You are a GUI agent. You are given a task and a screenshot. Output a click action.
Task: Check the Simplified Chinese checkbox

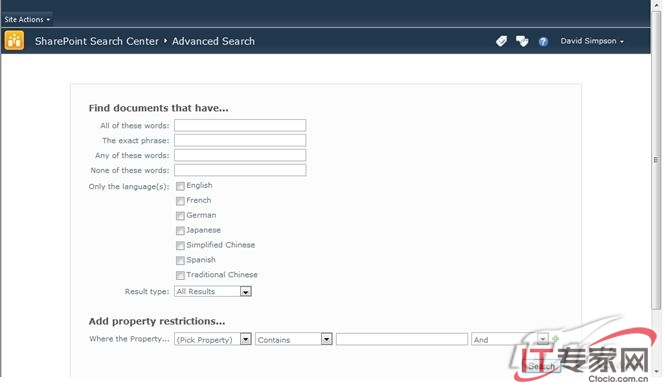180,245
